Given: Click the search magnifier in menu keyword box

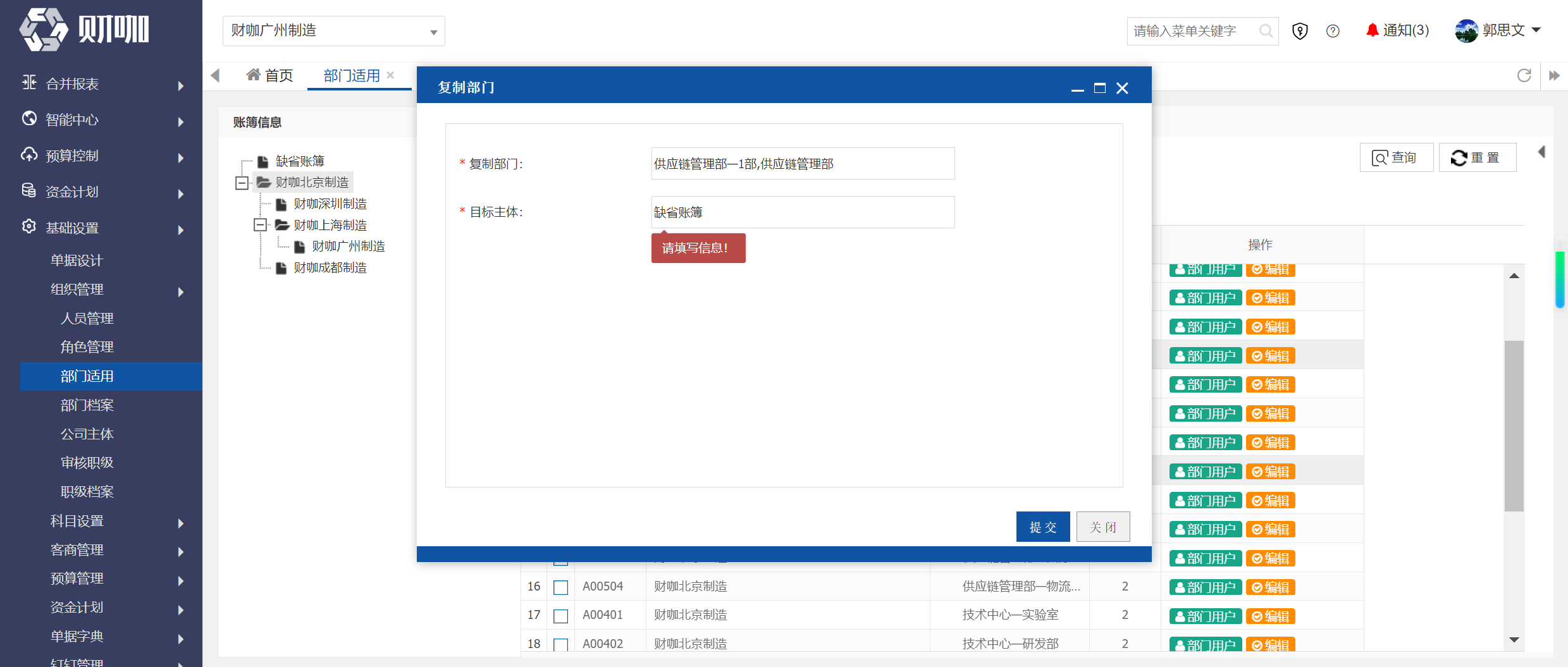Looking at the screenshot, I should pos(1266,31).
